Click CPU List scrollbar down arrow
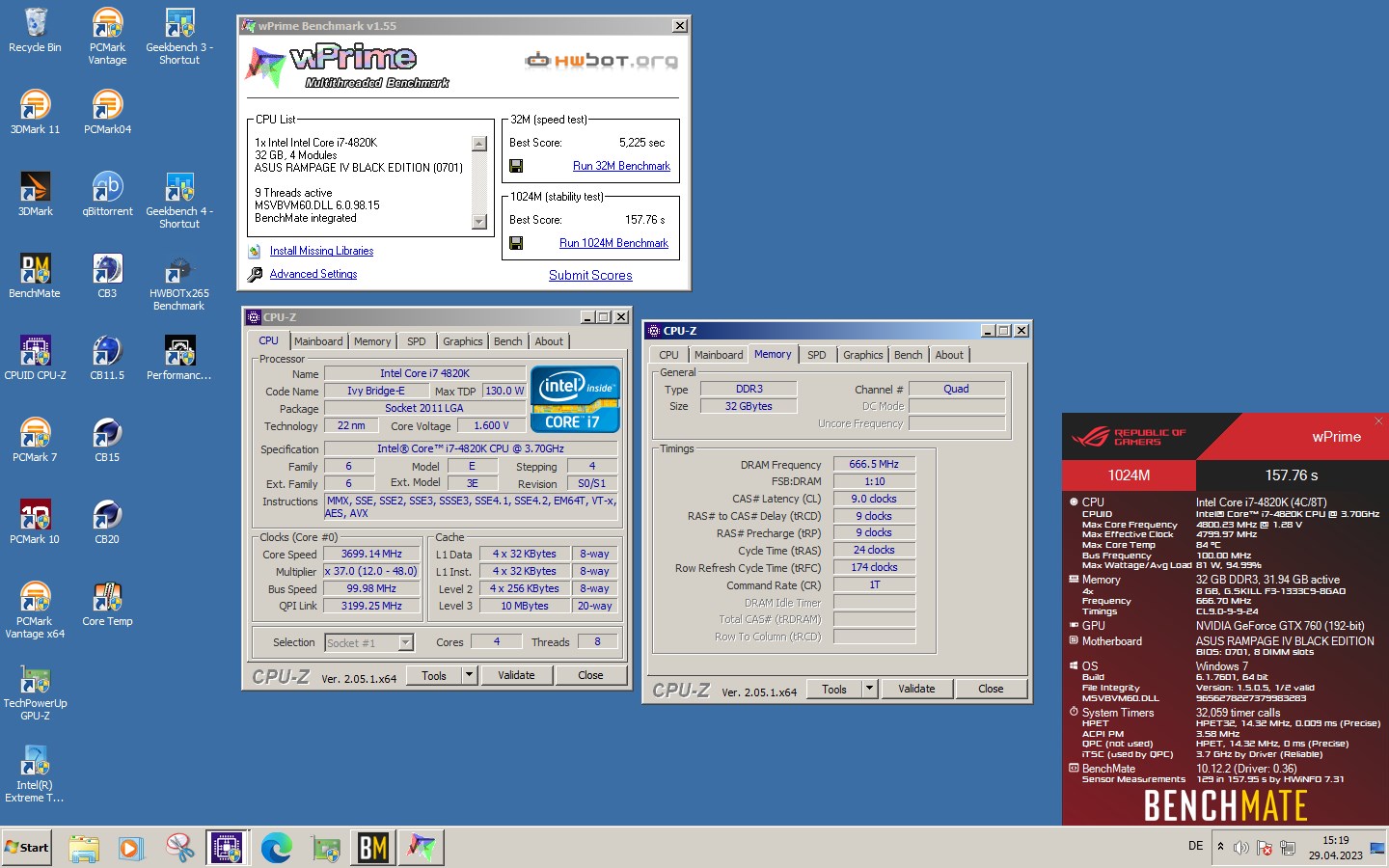The width and height of the screenshot is (1389, 868). pyautogui.click(x=479, y=222)
